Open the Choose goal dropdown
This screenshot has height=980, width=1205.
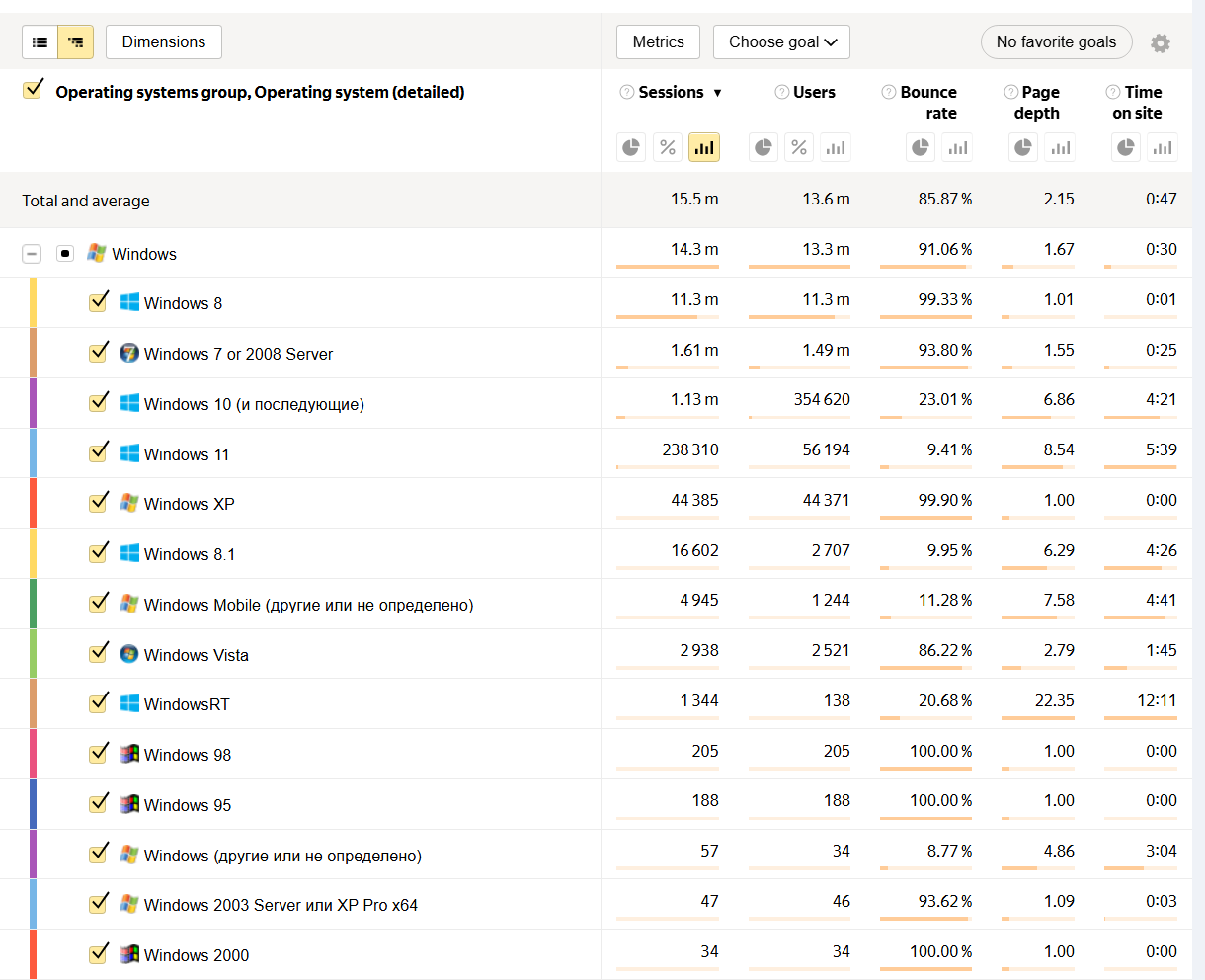click(x=781, y=42)
